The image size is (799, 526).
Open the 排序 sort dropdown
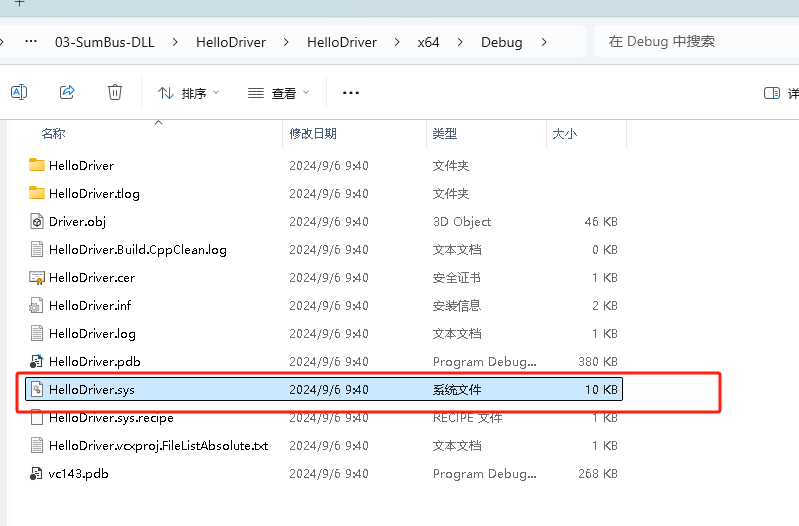[x=189, y=93]
